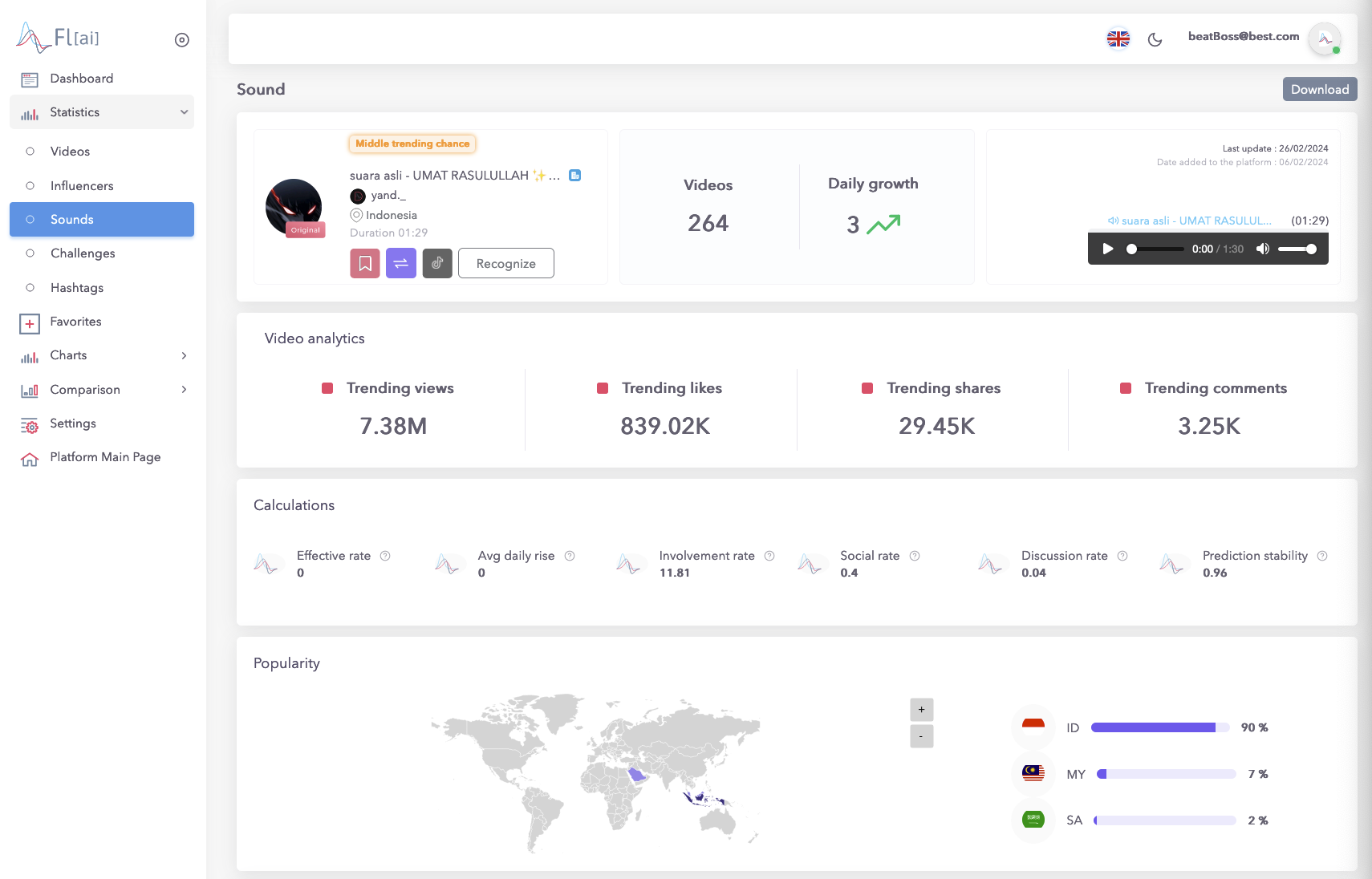Click the Charts bar icon
The height and width of the screenshot is (879, 1372).
pyautogui.click(x=30, y=358)
